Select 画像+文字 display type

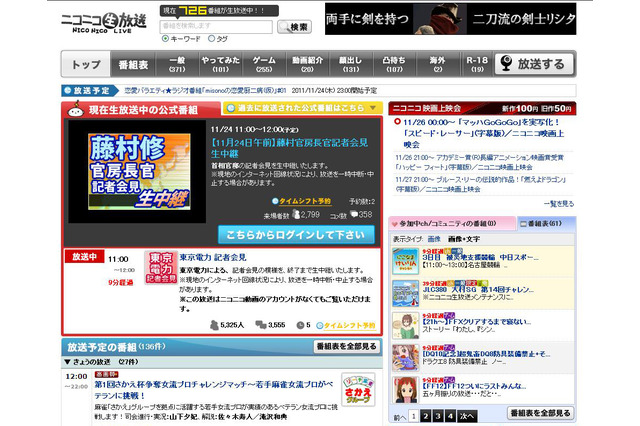point(464,239)
